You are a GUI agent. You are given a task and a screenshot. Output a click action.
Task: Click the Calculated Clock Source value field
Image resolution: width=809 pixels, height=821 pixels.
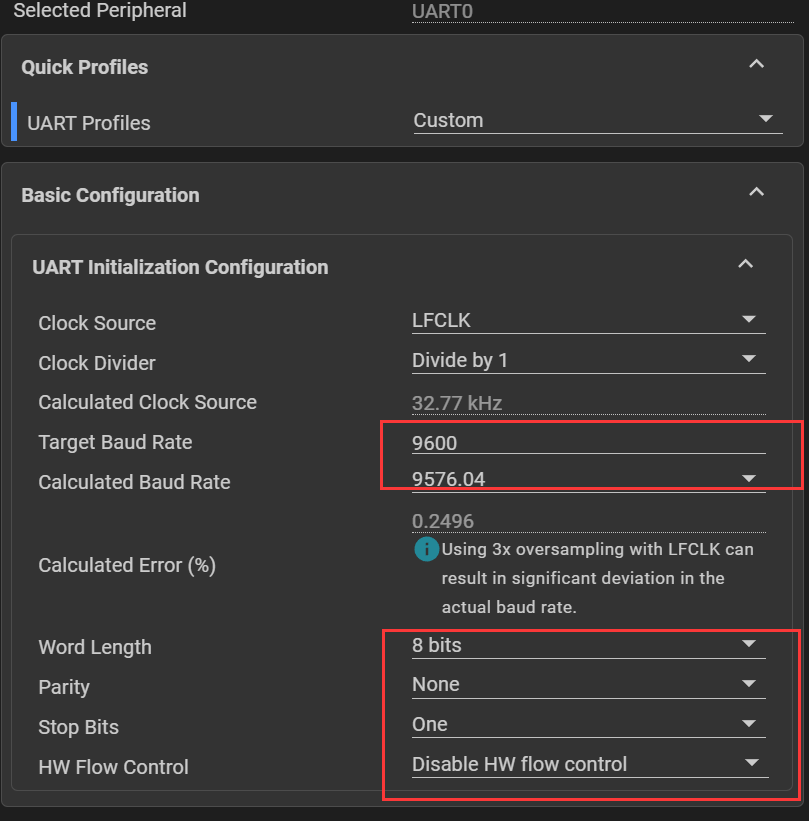pyautogui.click(x=588, y=403)
